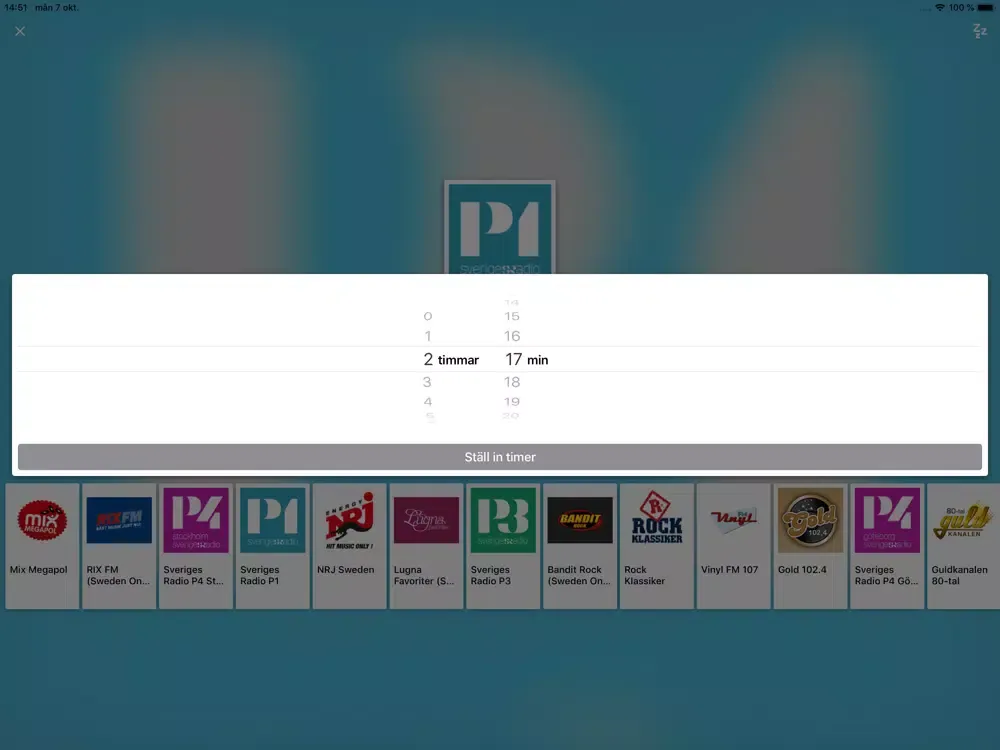Viewport: 1000px width, 750px height.
Task: Select Gold 102.4 station tile
Action: (811, 546)
